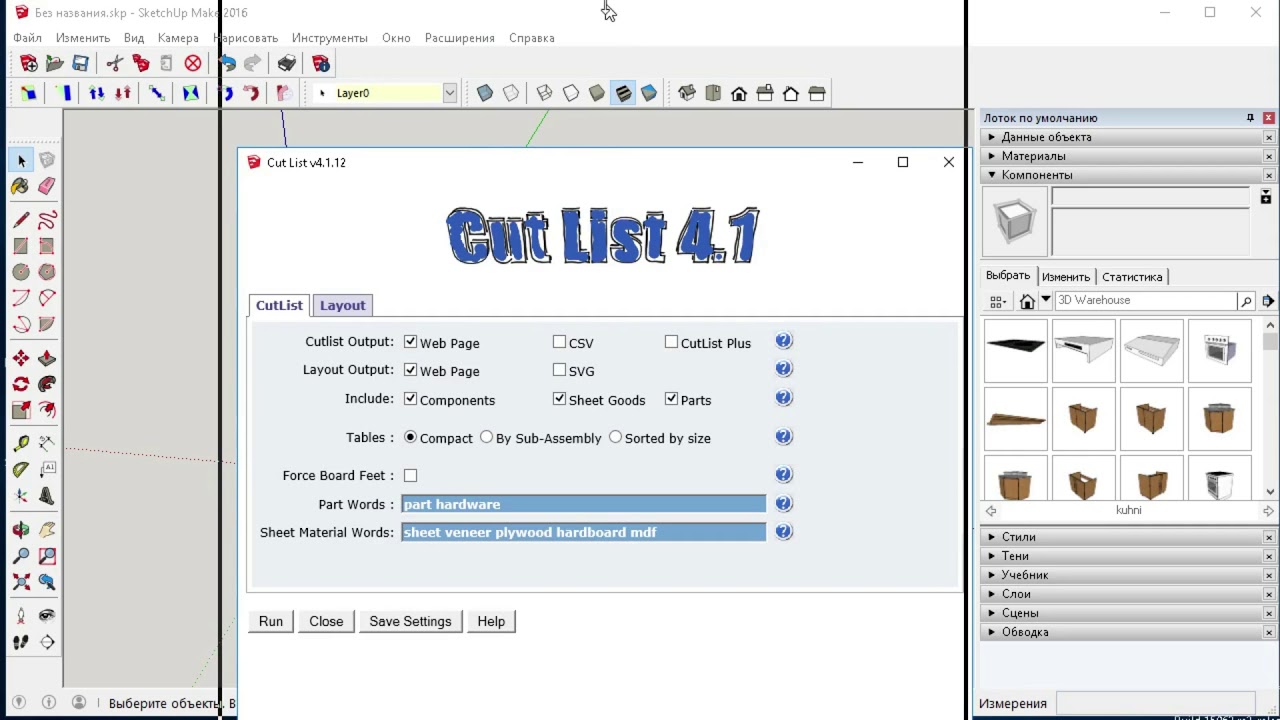Image resolution: width=1280 pixels, height=720 pixels.
Task: Select the Shaded With Textures style icon
Action: click(x=623, y=93)
